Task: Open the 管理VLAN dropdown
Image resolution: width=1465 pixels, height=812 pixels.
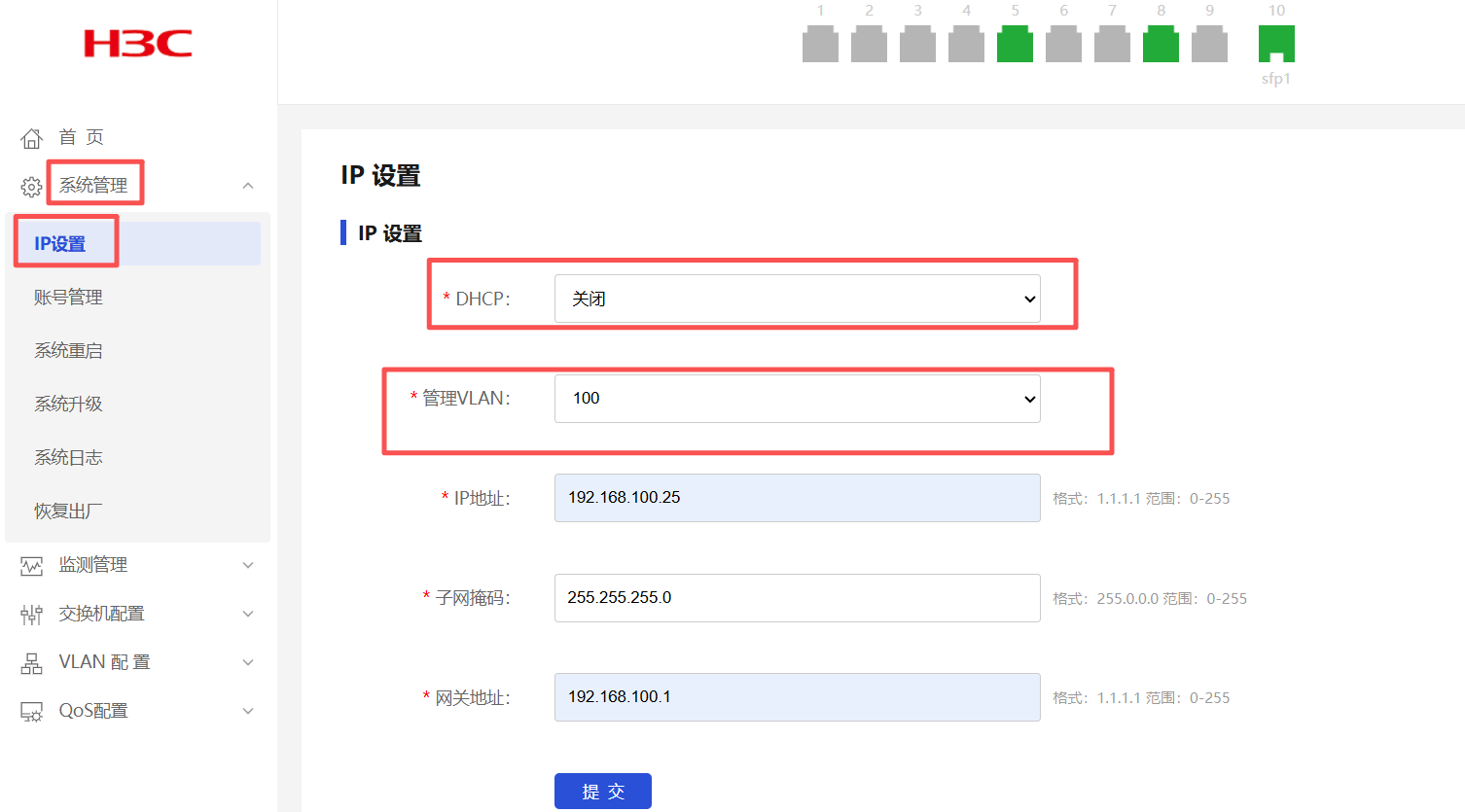Action: (797, 399)
